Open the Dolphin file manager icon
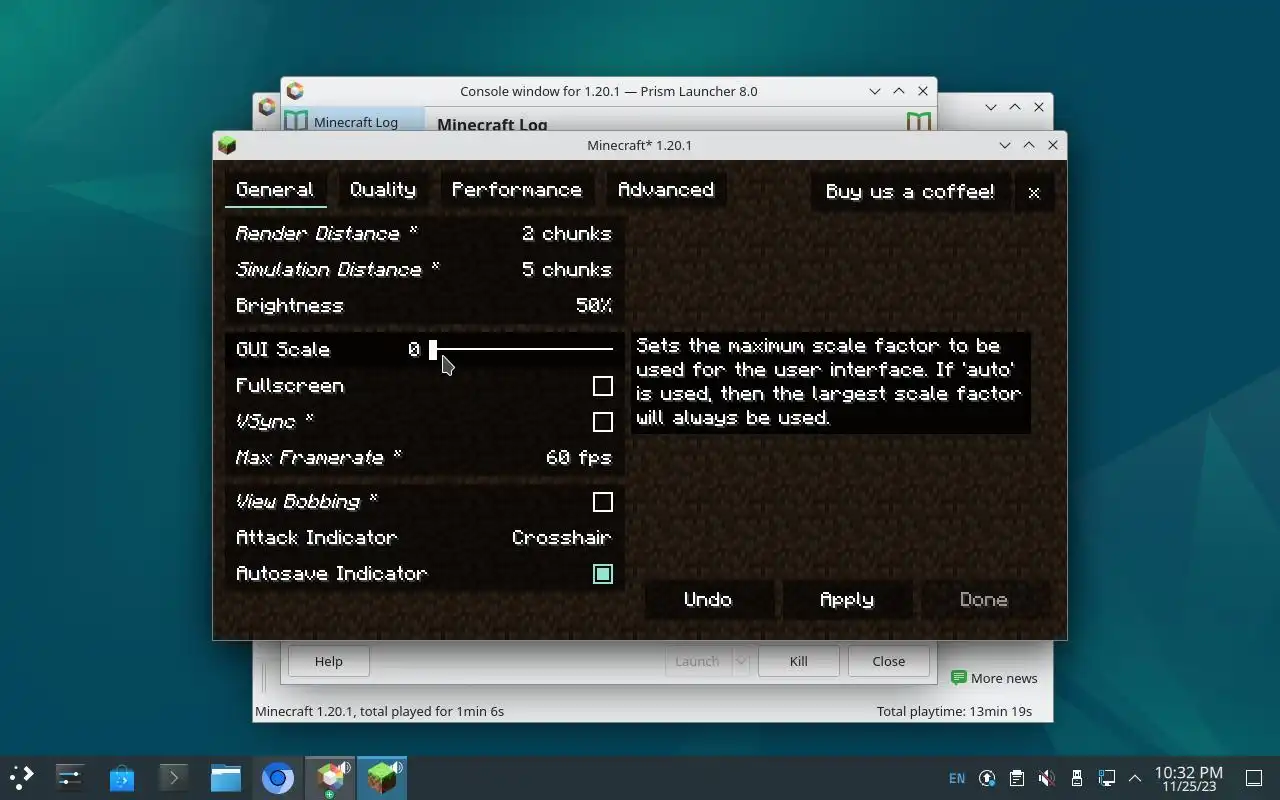This screenshot has height=800, width=1280. [226, 777]
